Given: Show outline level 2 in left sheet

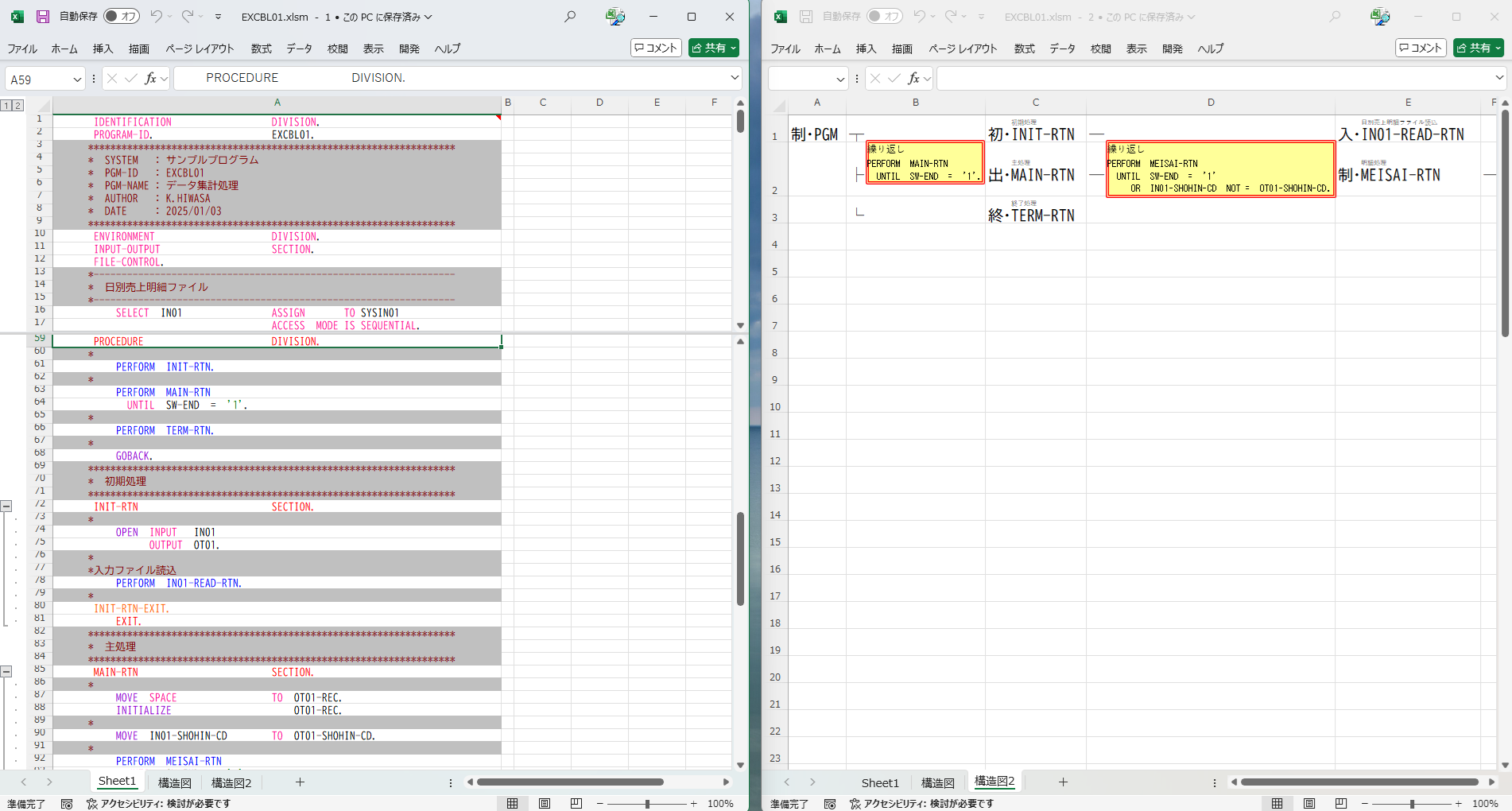Looking at the screenshot, I should click(x=17, y=105).
